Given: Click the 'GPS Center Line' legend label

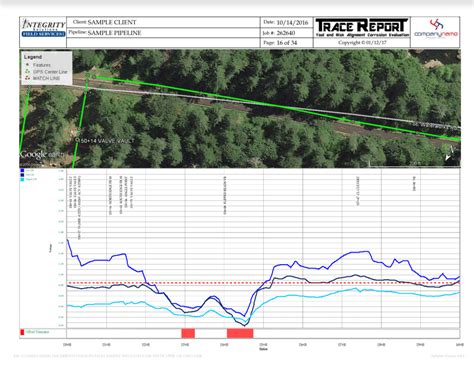Looking at the screenshot, I should [x=50, y=72].
